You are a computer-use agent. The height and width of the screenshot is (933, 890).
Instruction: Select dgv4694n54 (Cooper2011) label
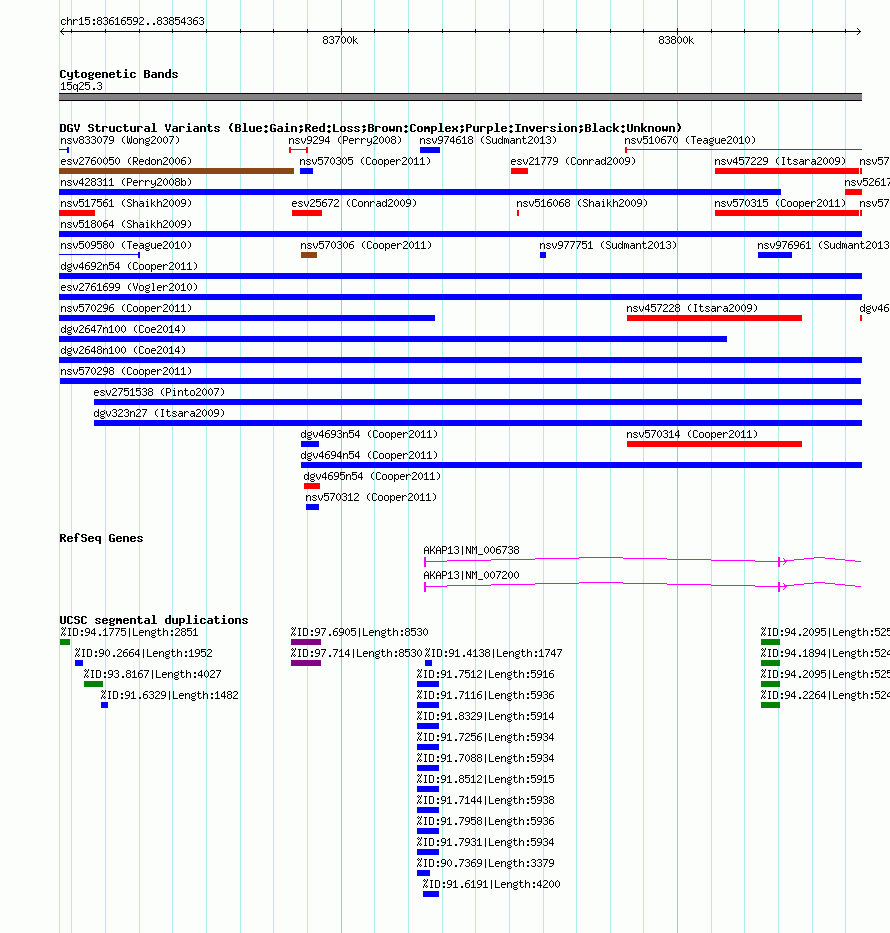point(369,455)
